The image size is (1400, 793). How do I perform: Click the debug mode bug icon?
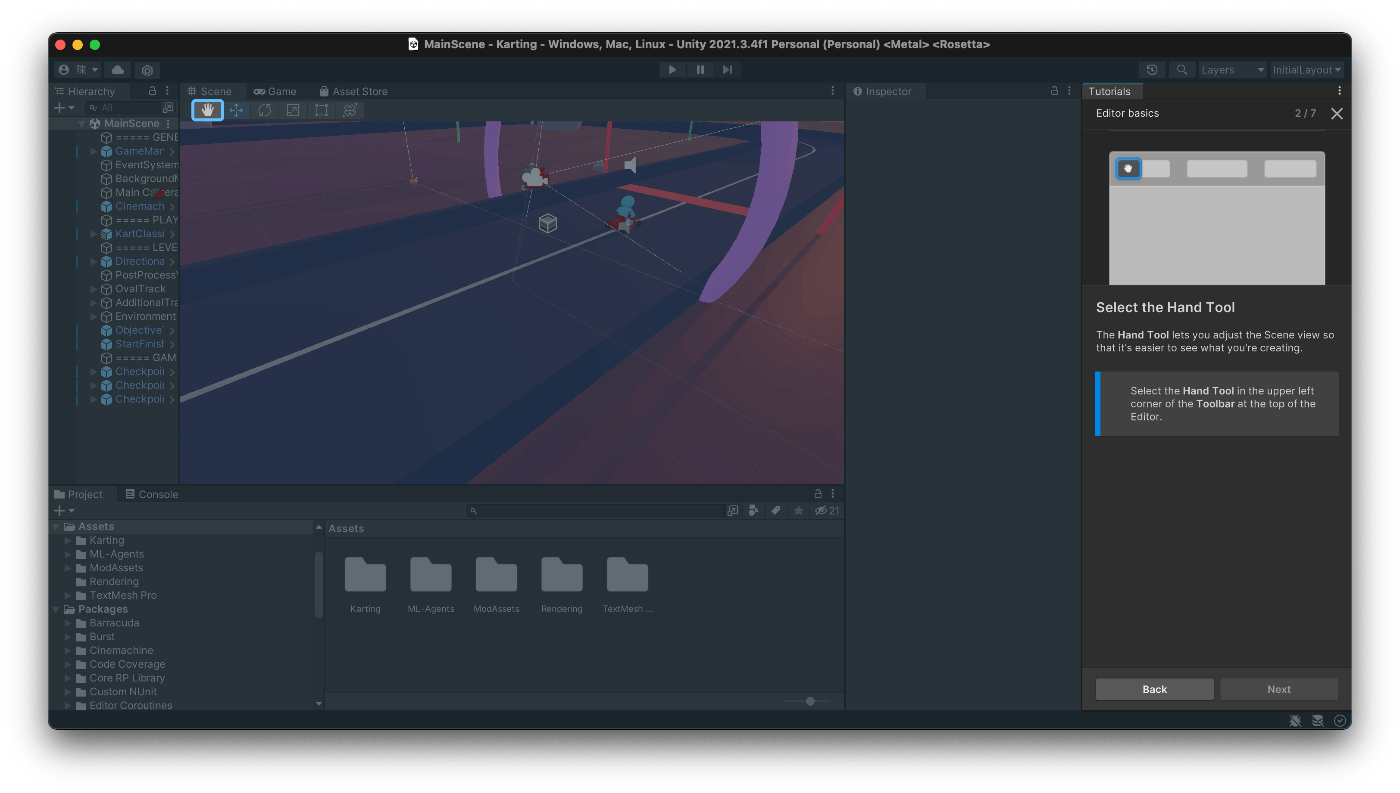click(x=1295, y=720)
